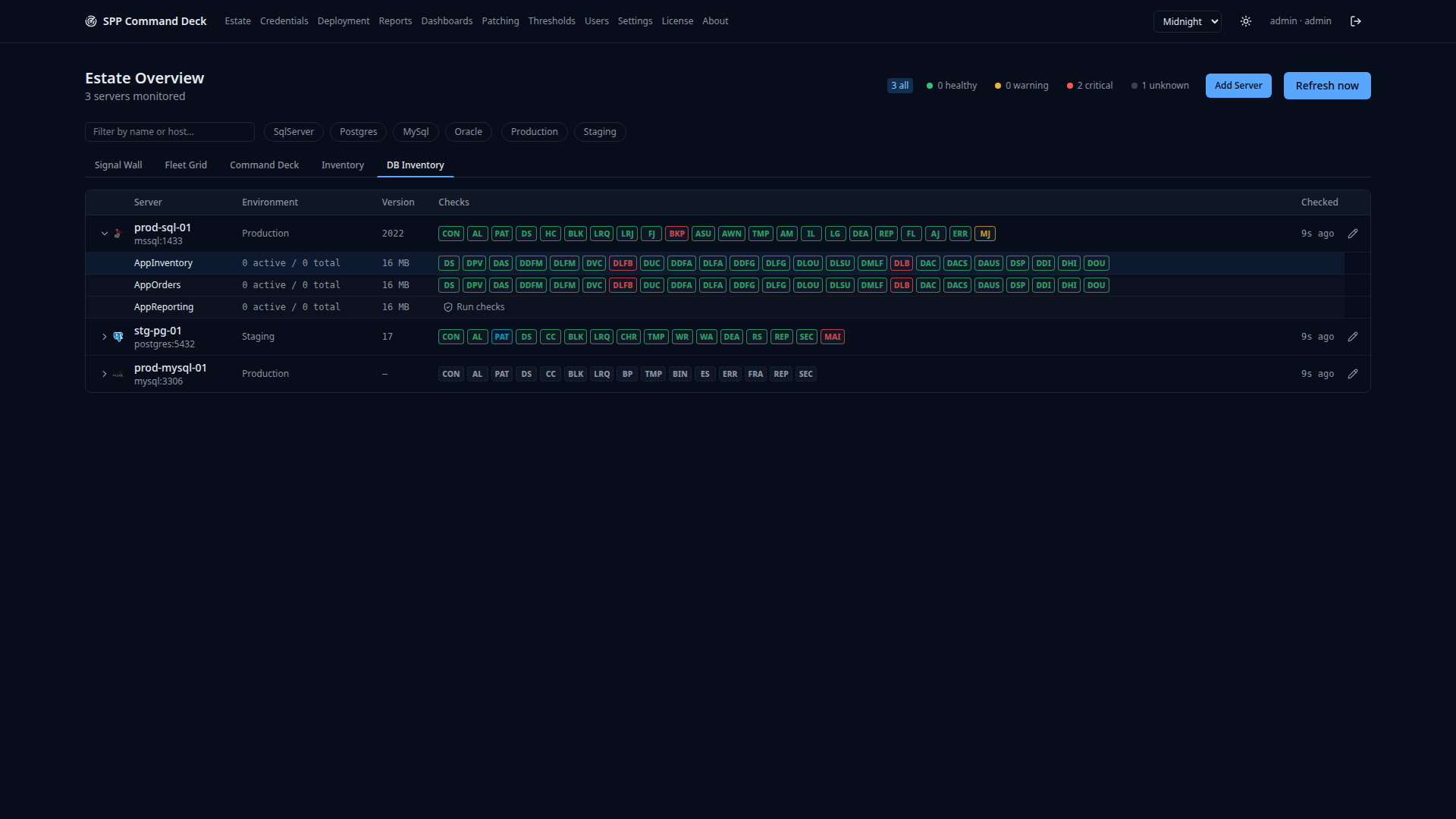Screen dimensions: 1456x819
Task: Open the About page link
Action: pyautogui.click(x=715, y=21)
